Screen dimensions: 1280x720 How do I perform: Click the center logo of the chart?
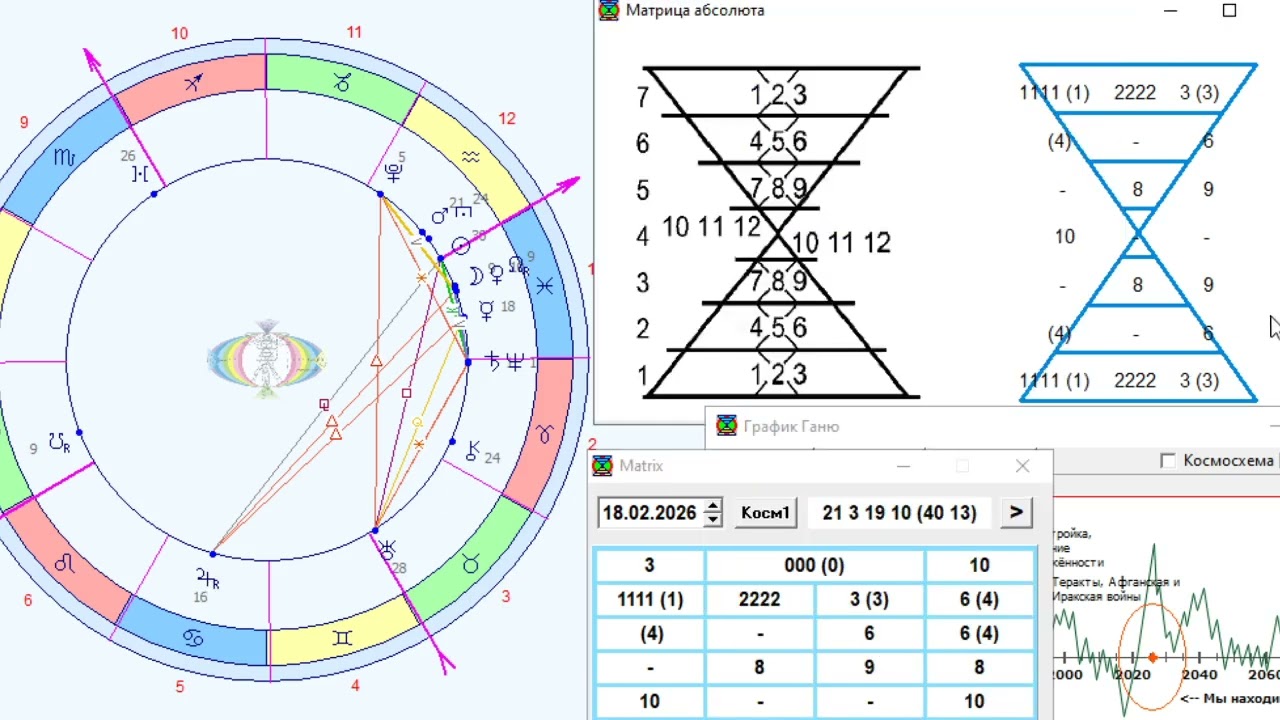pyautogui.click(x=266, y=360)
